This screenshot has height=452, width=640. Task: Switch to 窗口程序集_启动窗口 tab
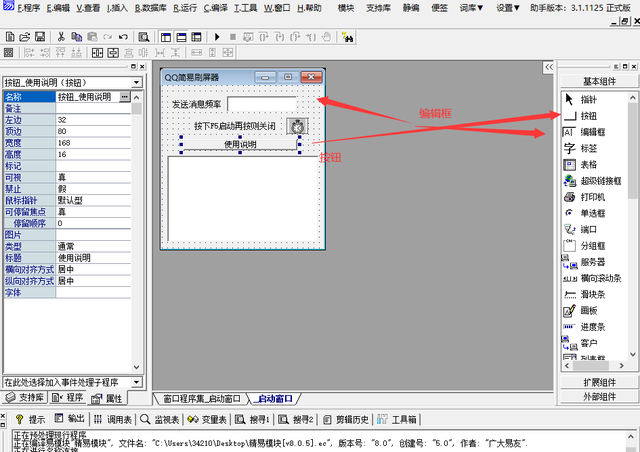click(202, 399)
